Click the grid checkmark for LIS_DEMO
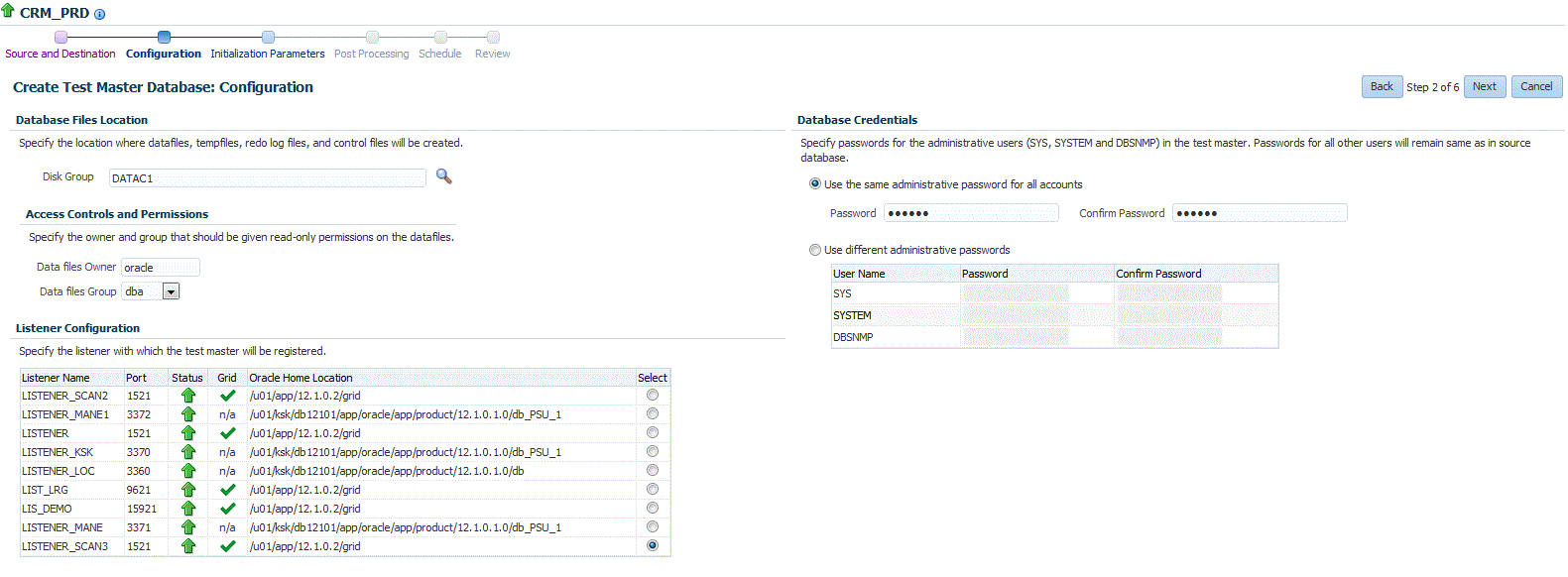The image size is (1568, 577). pyautogui.click(x=227, y=509)
